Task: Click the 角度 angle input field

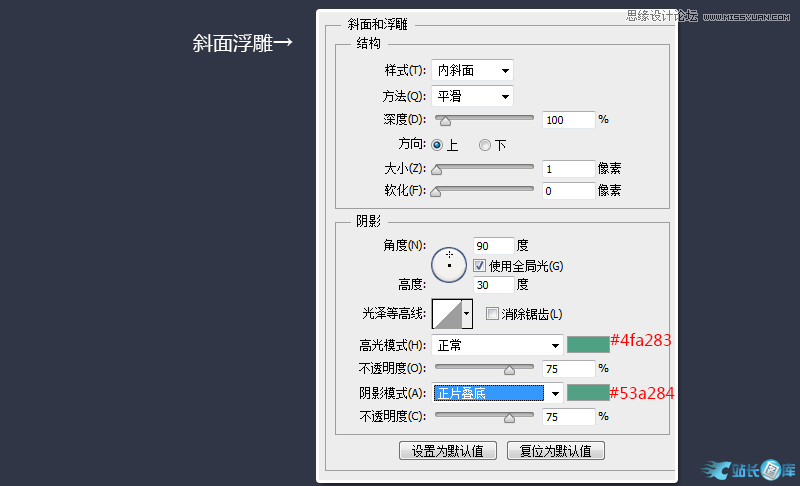Action: click(x=494, y=245)
